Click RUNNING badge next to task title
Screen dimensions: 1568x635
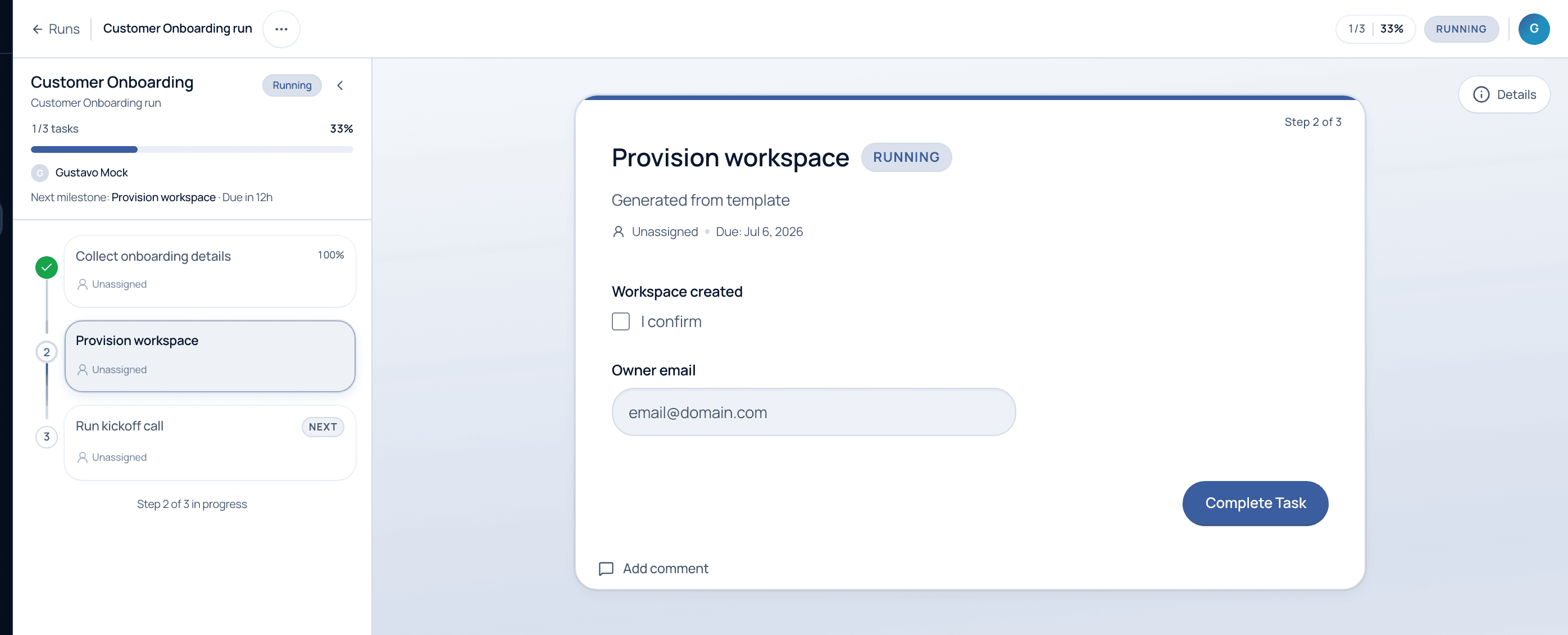point(906,157)
